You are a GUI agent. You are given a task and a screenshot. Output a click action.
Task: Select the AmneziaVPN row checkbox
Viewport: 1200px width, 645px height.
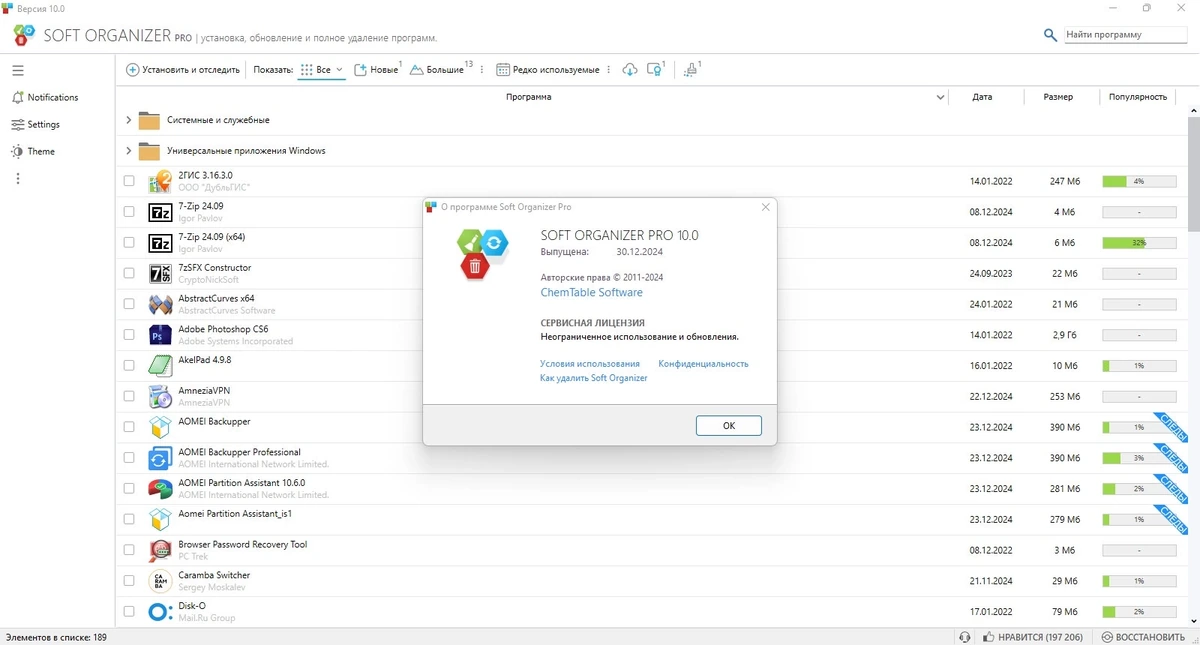[x=129, y=396]
